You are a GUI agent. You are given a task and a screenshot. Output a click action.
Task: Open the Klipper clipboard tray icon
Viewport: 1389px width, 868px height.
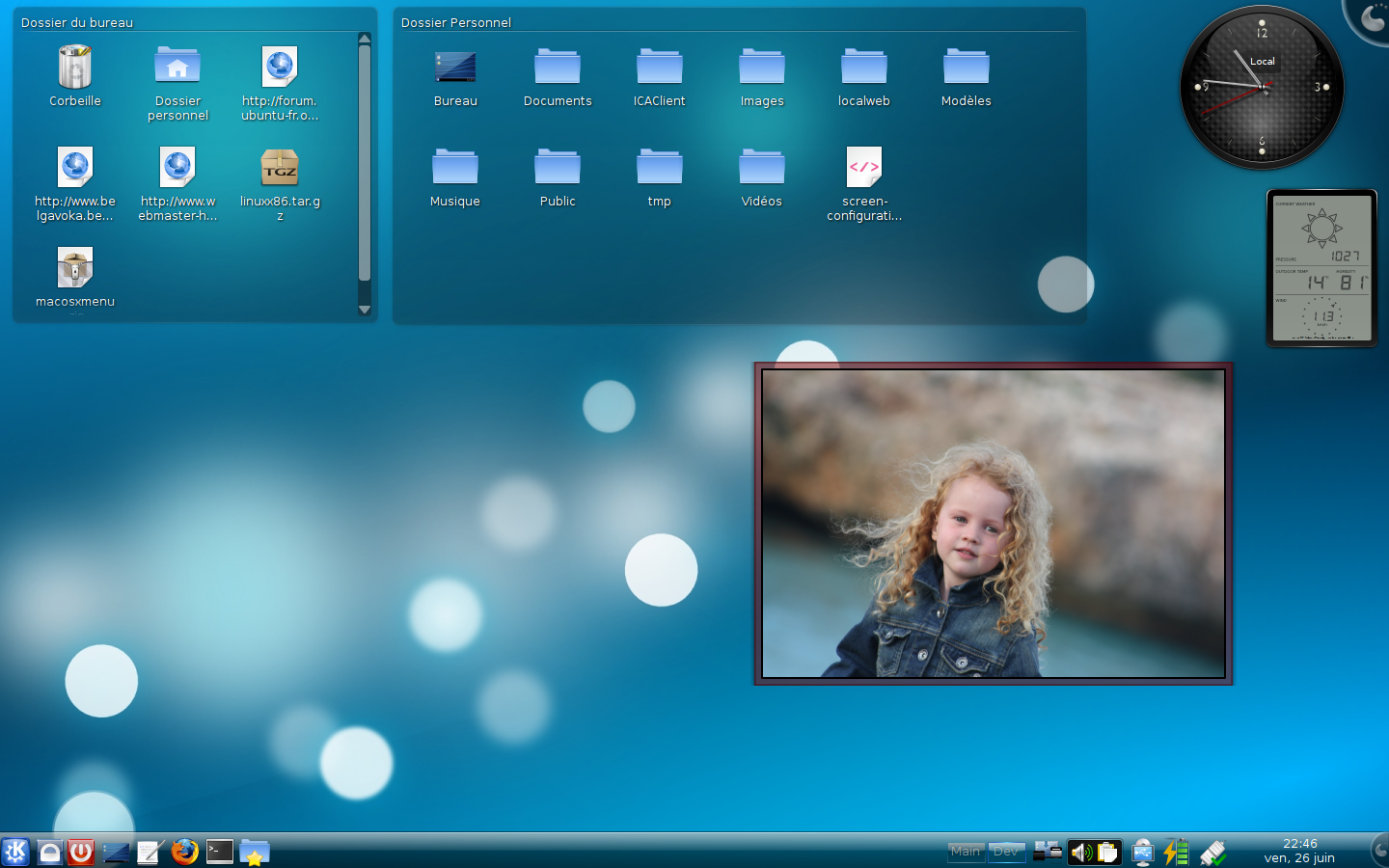1107,852
